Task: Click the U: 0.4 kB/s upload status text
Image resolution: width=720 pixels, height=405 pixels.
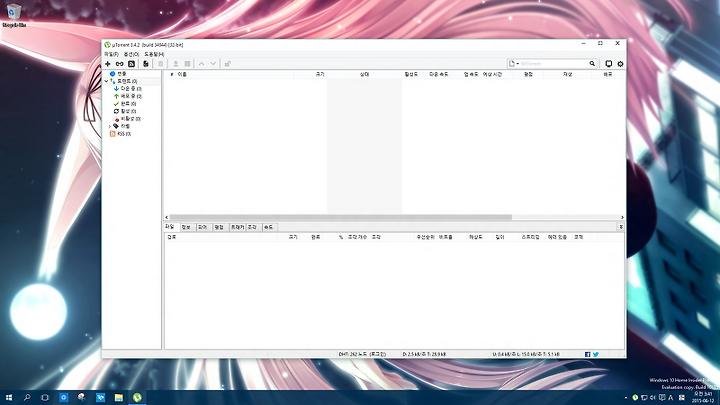Action: click(526, 354)
